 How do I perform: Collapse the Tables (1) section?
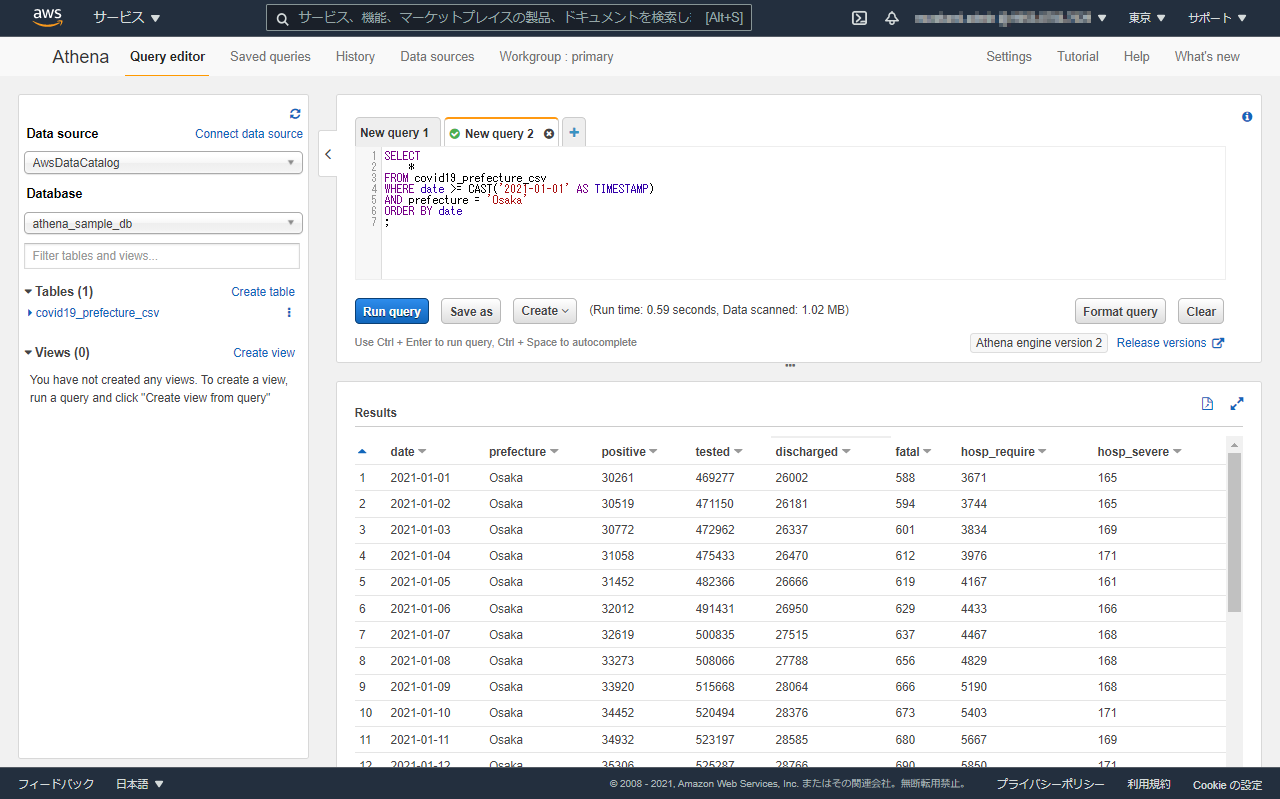[x=59, y=292]
